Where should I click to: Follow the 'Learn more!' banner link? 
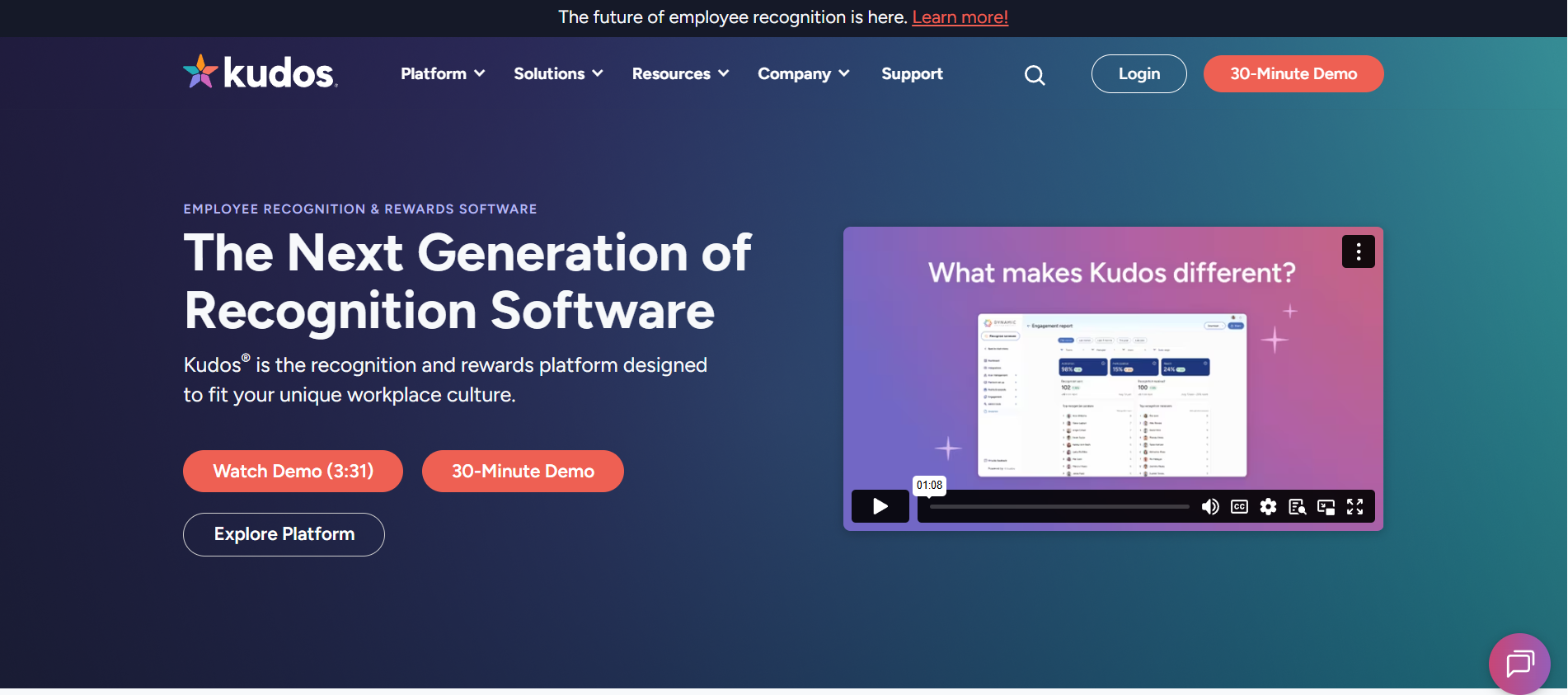coord(960,17)
